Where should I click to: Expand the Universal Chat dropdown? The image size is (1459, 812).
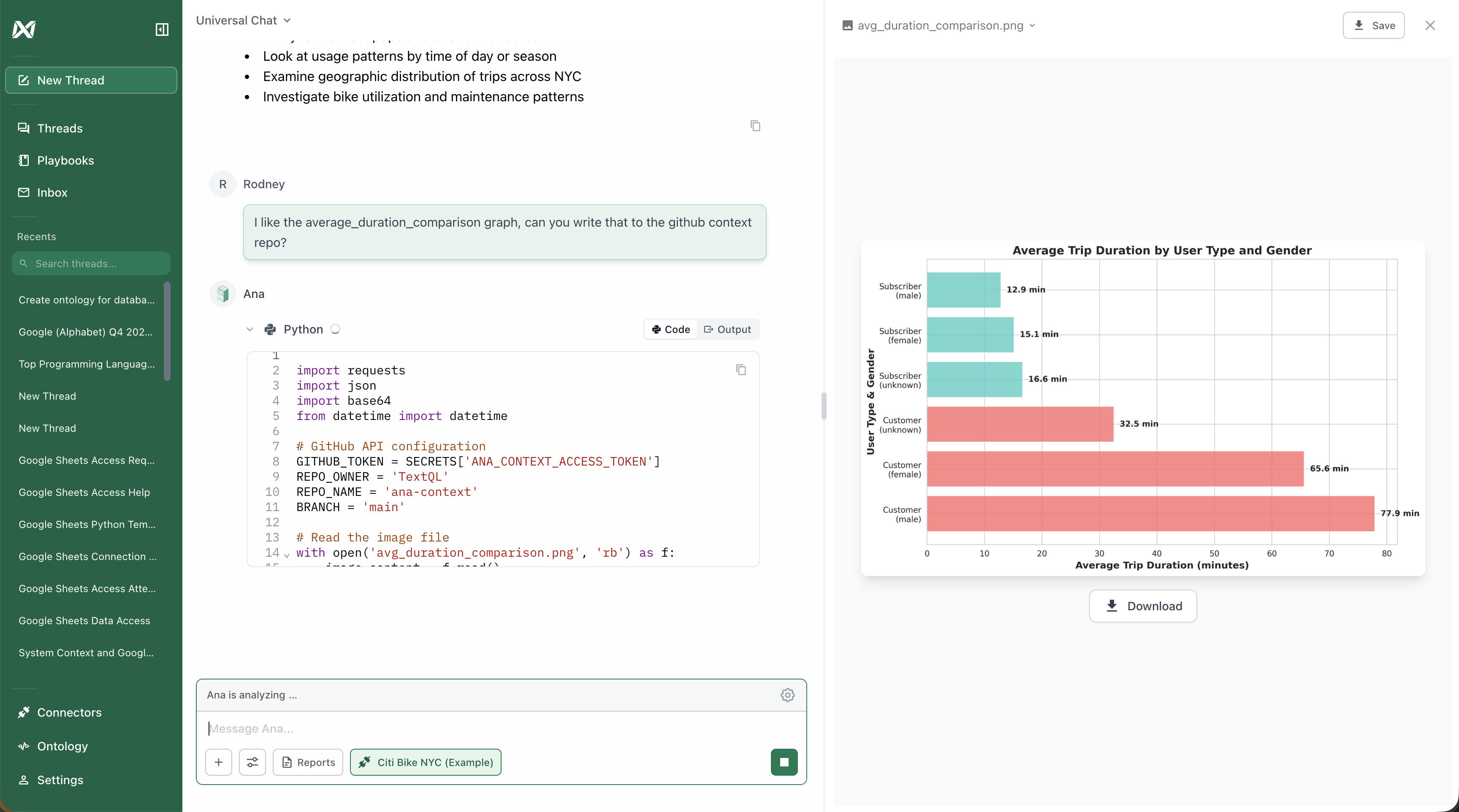[244, 20]
